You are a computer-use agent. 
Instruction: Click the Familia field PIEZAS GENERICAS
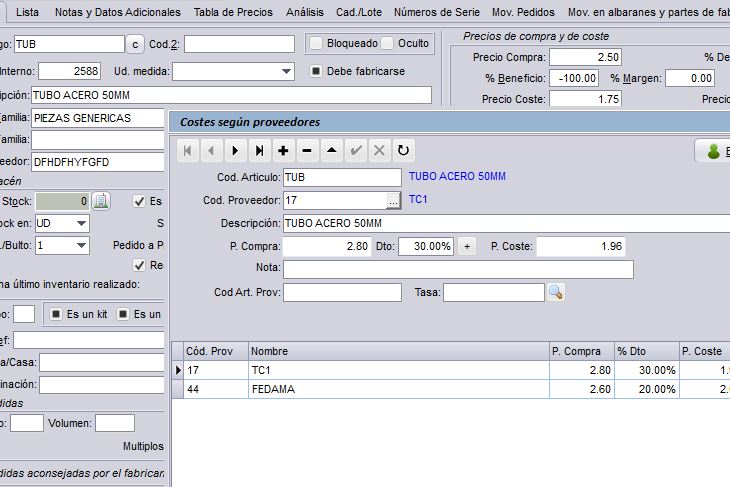[98, 118]
